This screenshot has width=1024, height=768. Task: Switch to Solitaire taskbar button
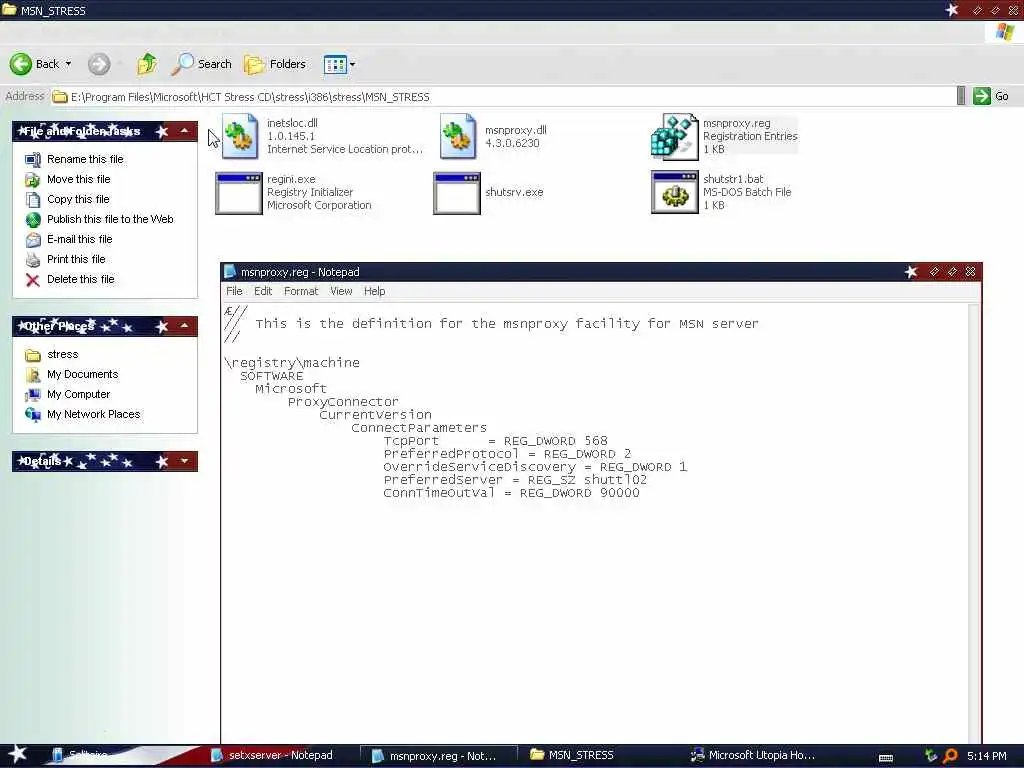click(82, 756)
